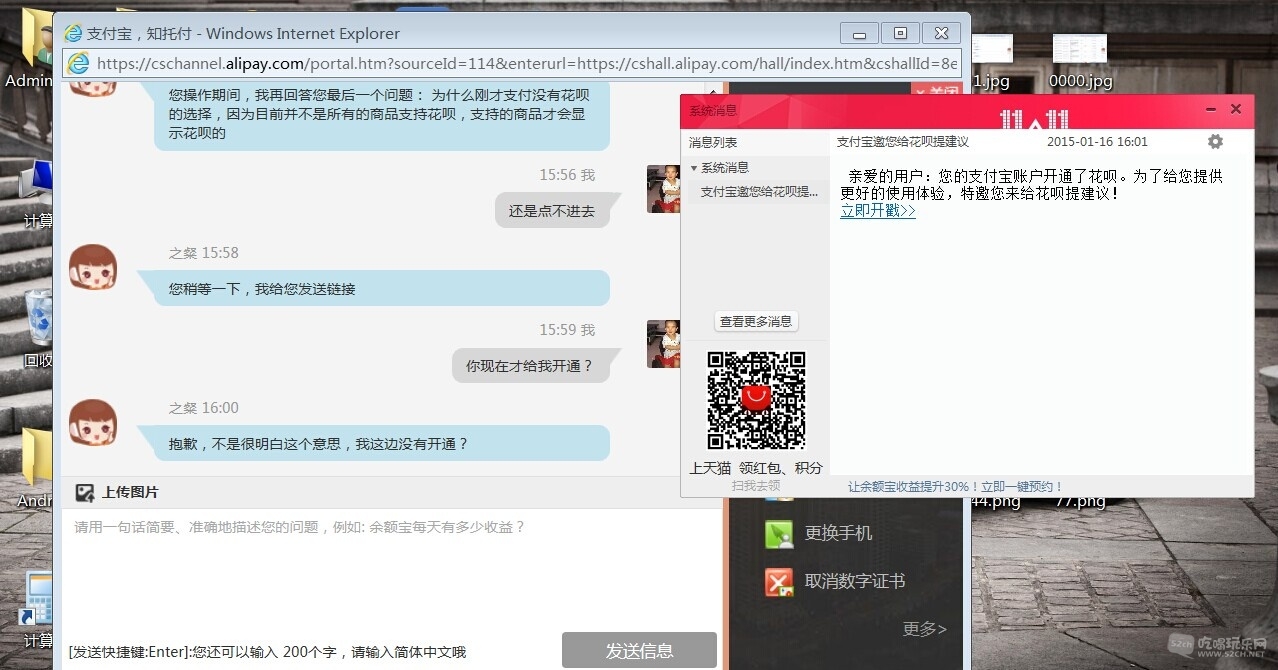This screenshot has height=670, width=1278.
Task: Click the 11.11 banner logo in message window
Action: [x=1034, y=121]
